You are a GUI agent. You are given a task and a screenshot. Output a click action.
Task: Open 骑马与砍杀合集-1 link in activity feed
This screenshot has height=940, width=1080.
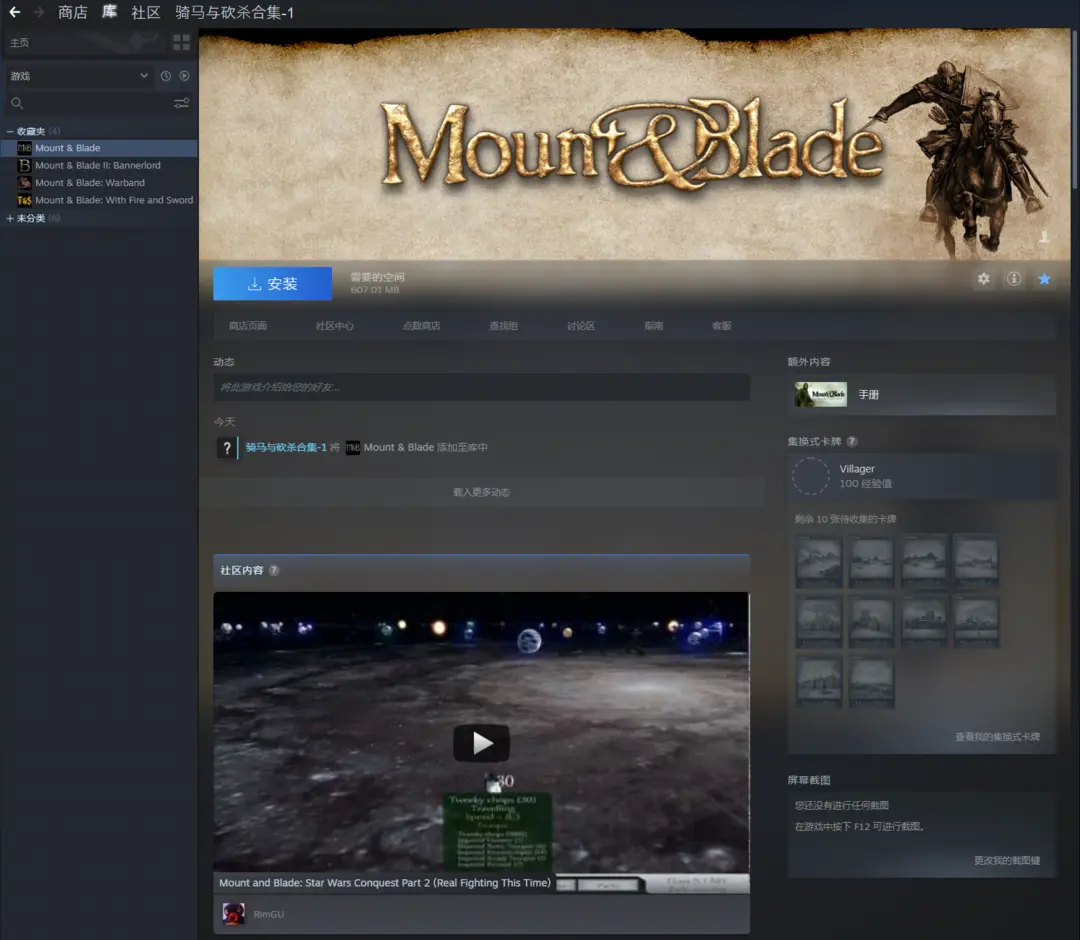coord(286,448)
